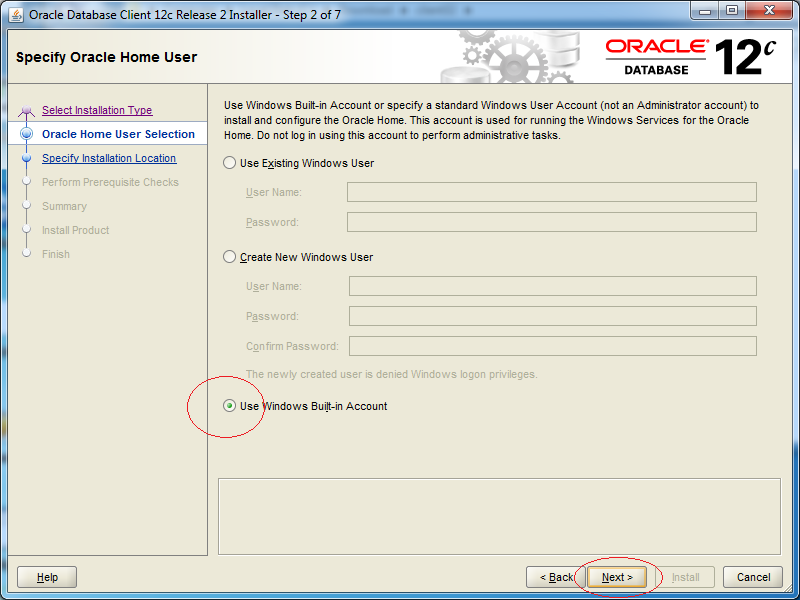Click the Specify Oracle Home User heading
This screenshot has width=800, height=600.
[x=106, y=57]
